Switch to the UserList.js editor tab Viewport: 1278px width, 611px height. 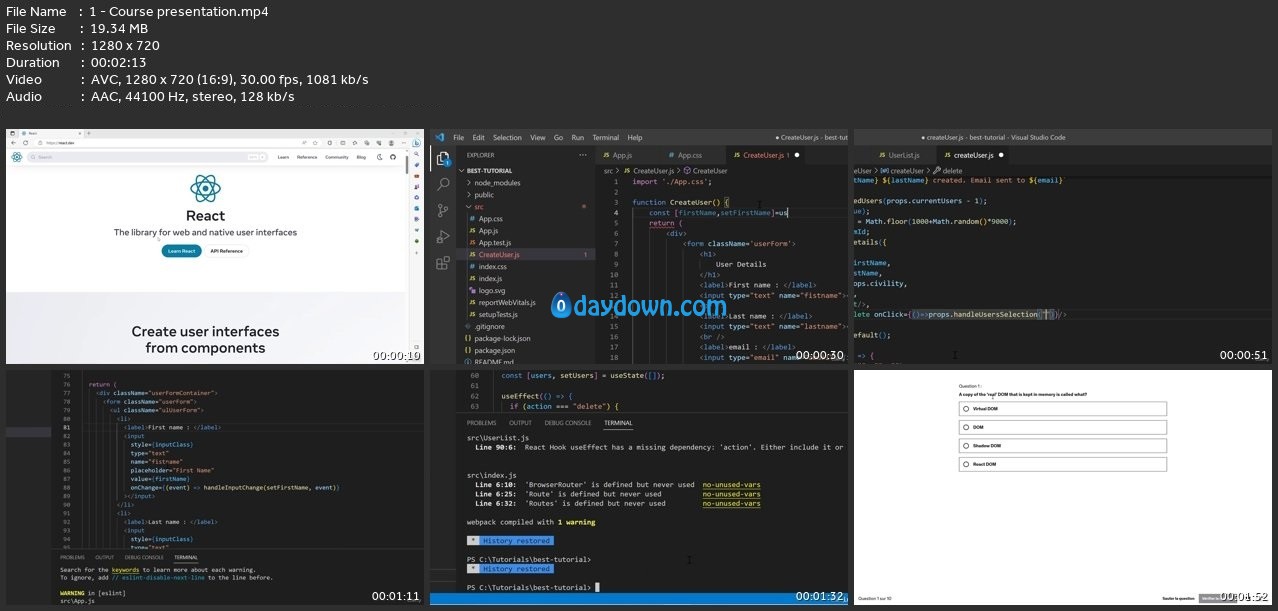click(898, 155)
